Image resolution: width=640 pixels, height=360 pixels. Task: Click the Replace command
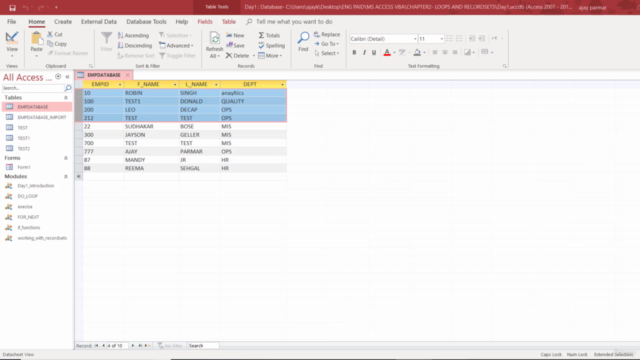coord(327,34)
